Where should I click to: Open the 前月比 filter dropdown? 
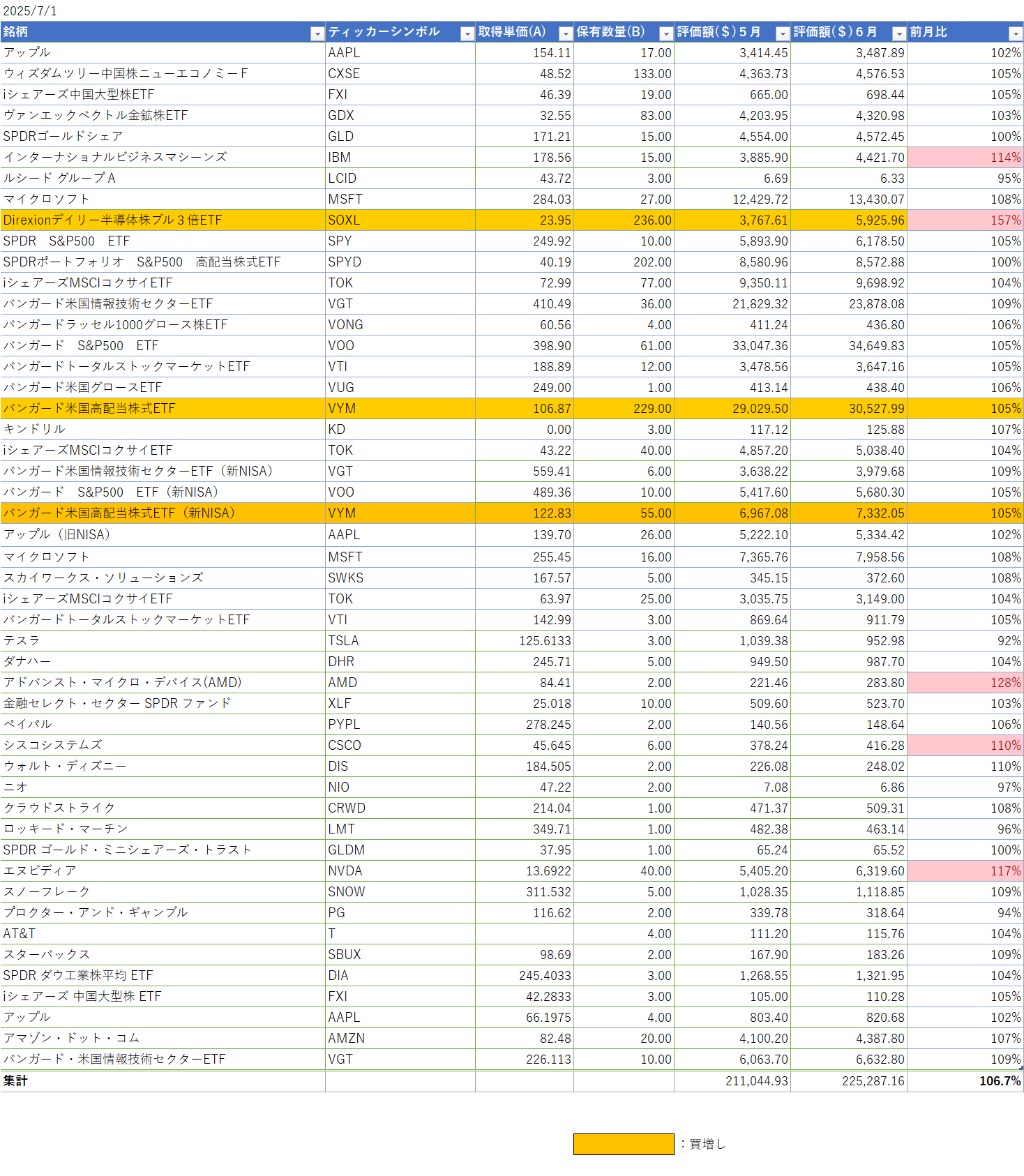tap(1016, 33)
